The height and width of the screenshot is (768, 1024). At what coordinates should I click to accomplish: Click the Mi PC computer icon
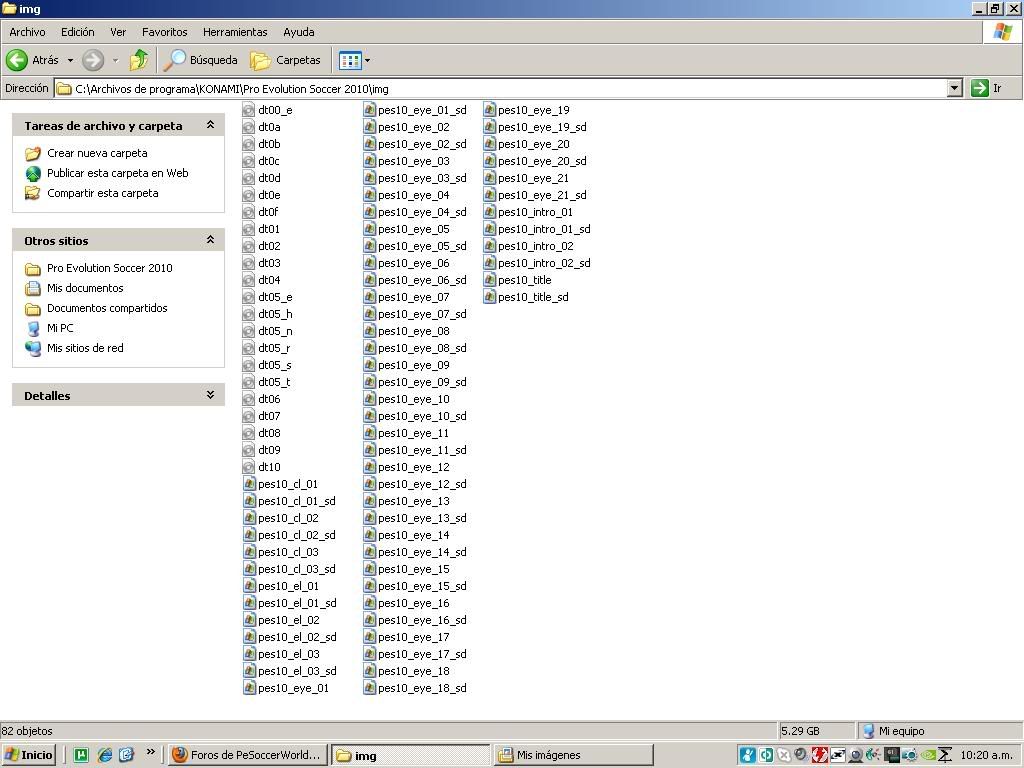point(33,328)
